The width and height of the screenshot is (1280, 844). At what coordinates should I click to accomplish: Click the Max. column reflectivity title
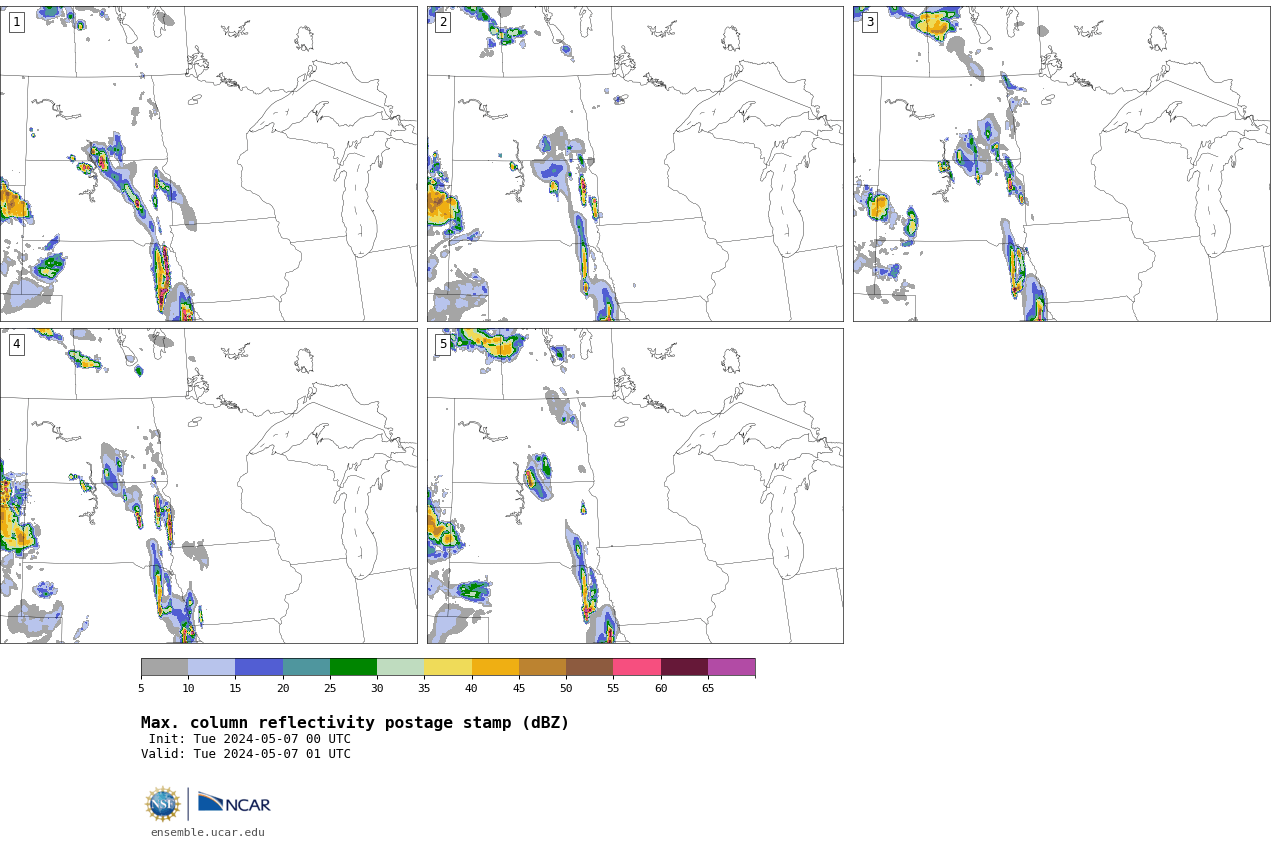355,723
